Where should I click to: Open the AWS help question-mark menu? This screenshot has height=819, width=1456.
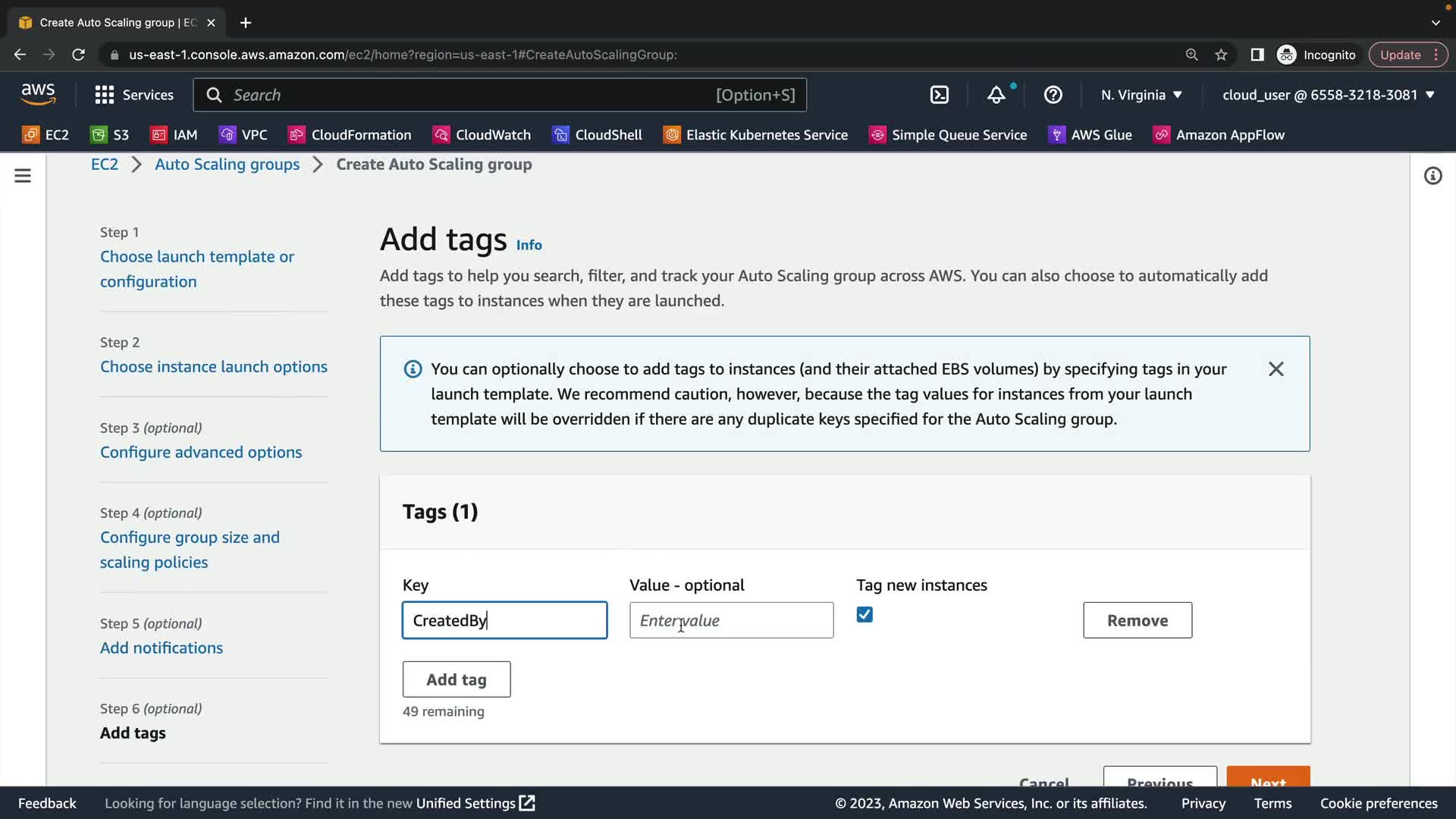1053,95
